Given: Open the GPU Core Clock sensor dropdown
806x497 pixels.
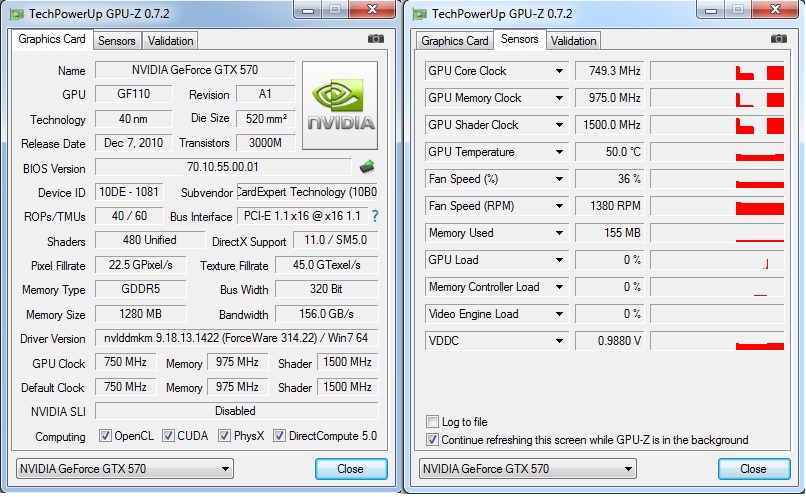Looking at the screenshot, I should pyautogui.click(x=559, y=71).
